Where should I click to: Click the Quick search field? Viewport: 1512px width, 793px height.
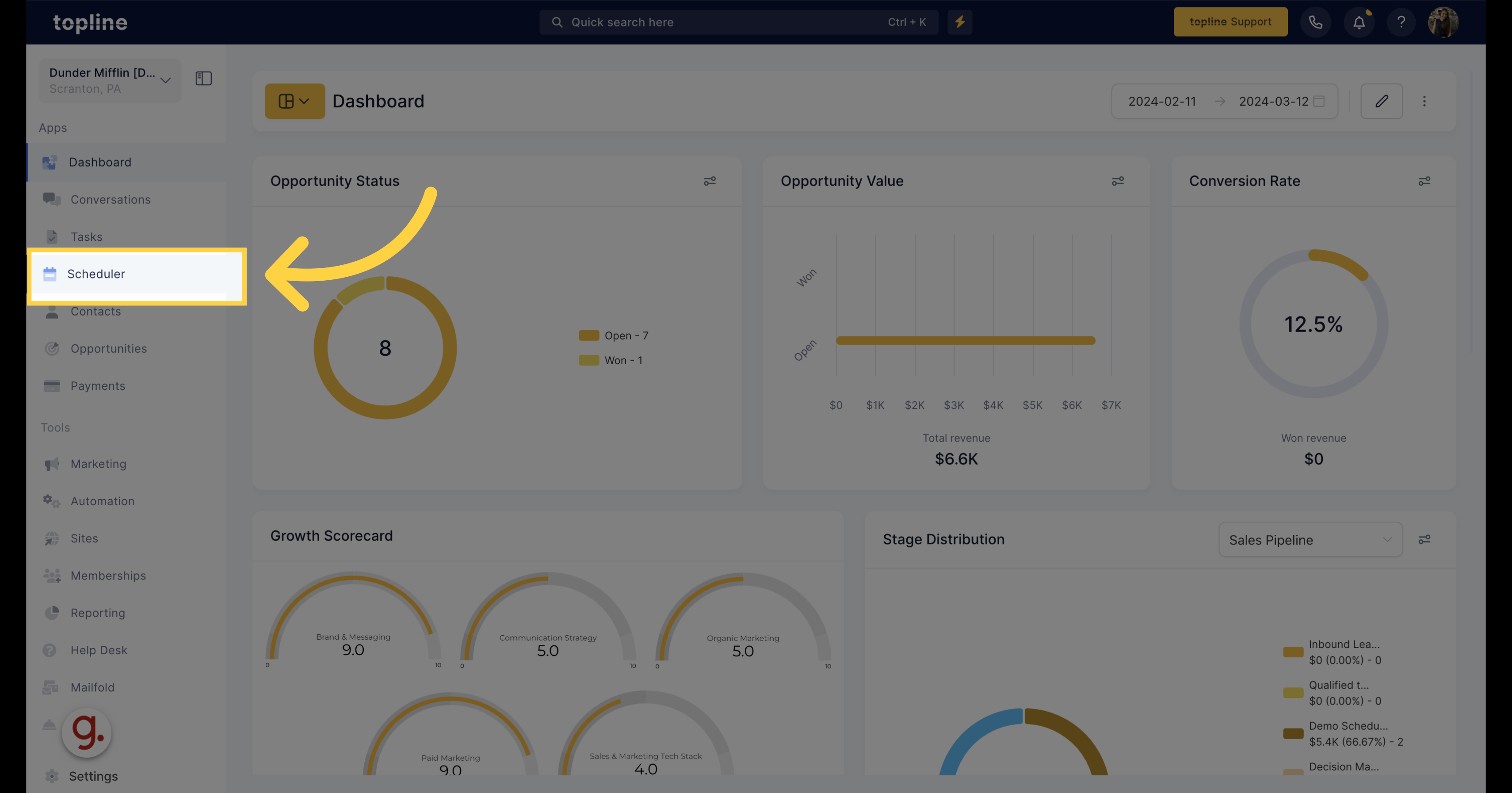click(x=738, y=22)
